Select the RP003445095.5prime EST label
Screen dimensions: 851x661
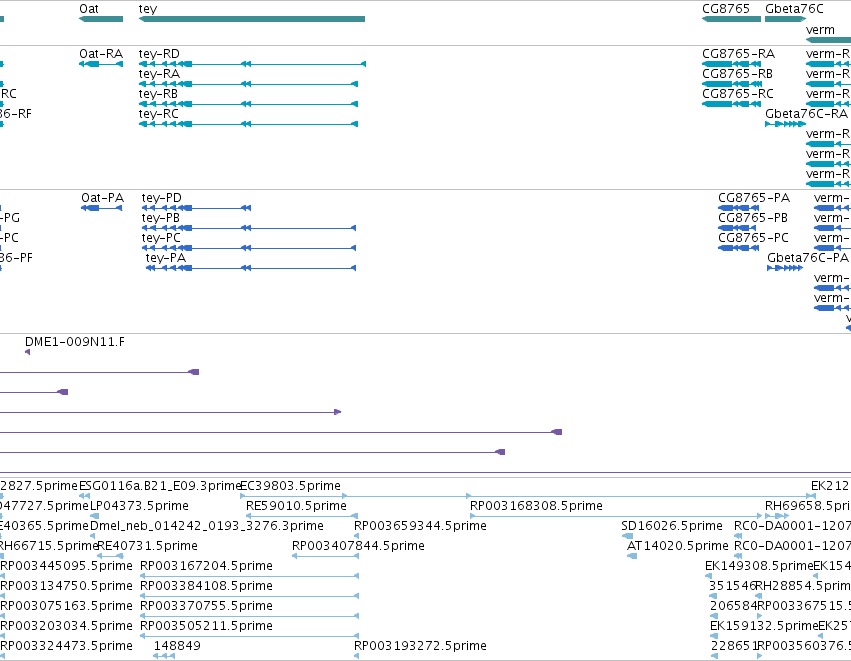click(66, 566)
